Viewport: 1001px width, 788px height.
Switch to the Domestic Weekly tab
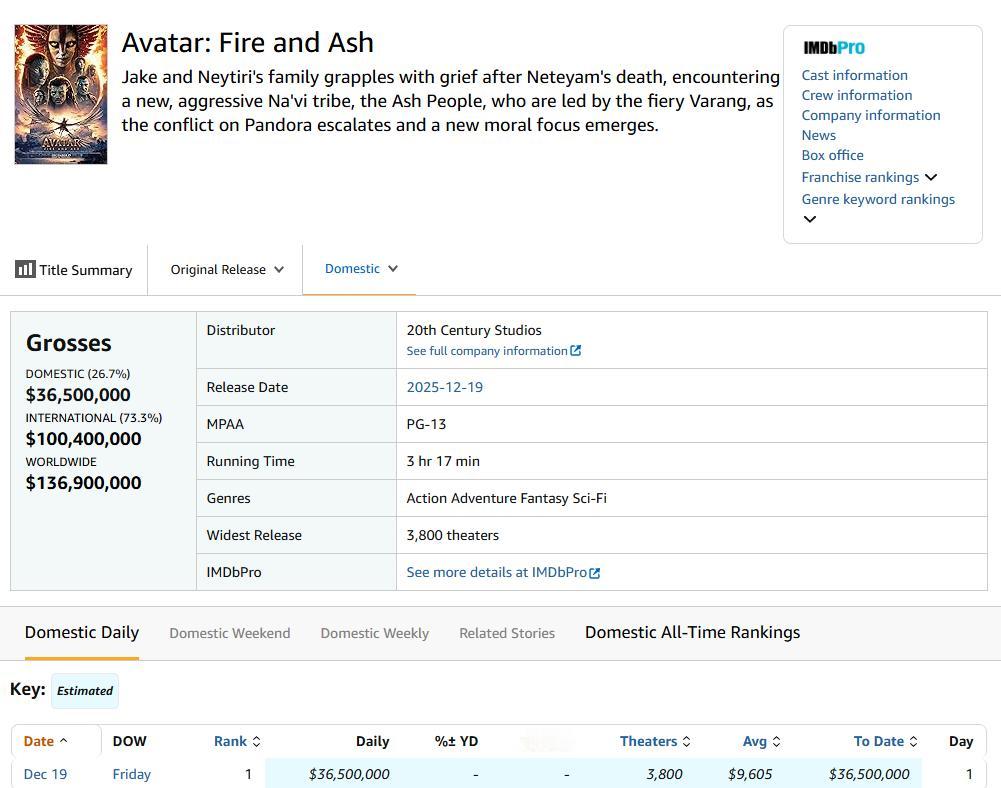click(375, 633)
